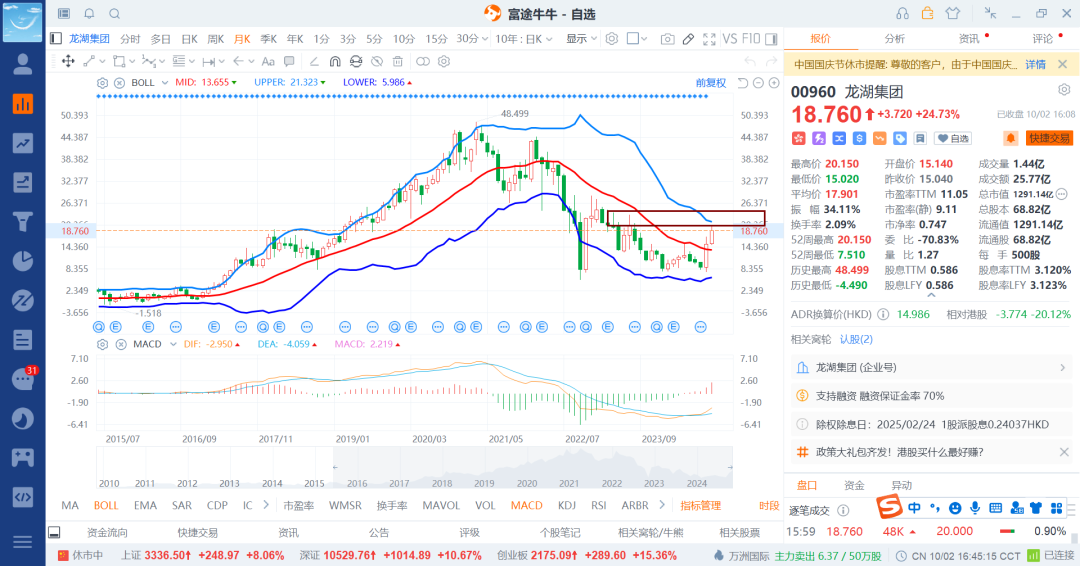Toggle the VS compare mode
1080x566 pixels.
tap(729, 39)
